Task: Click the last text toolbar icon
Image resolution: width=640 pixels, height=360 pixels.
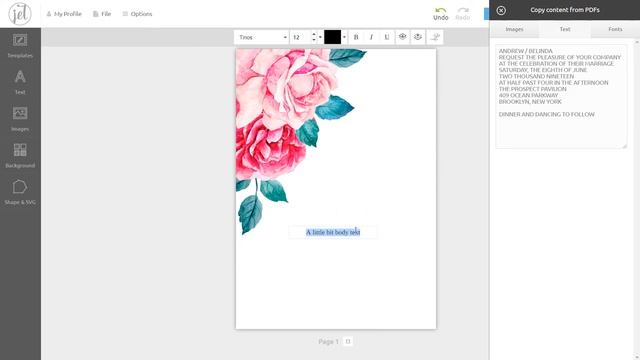Action: coord(435,37)
